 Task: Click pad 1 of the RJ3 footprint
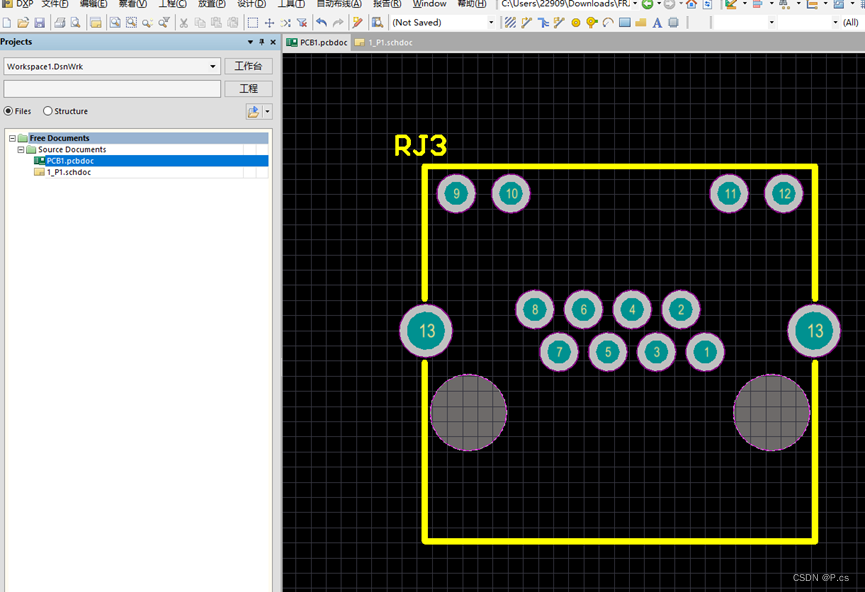click(706, 352)
